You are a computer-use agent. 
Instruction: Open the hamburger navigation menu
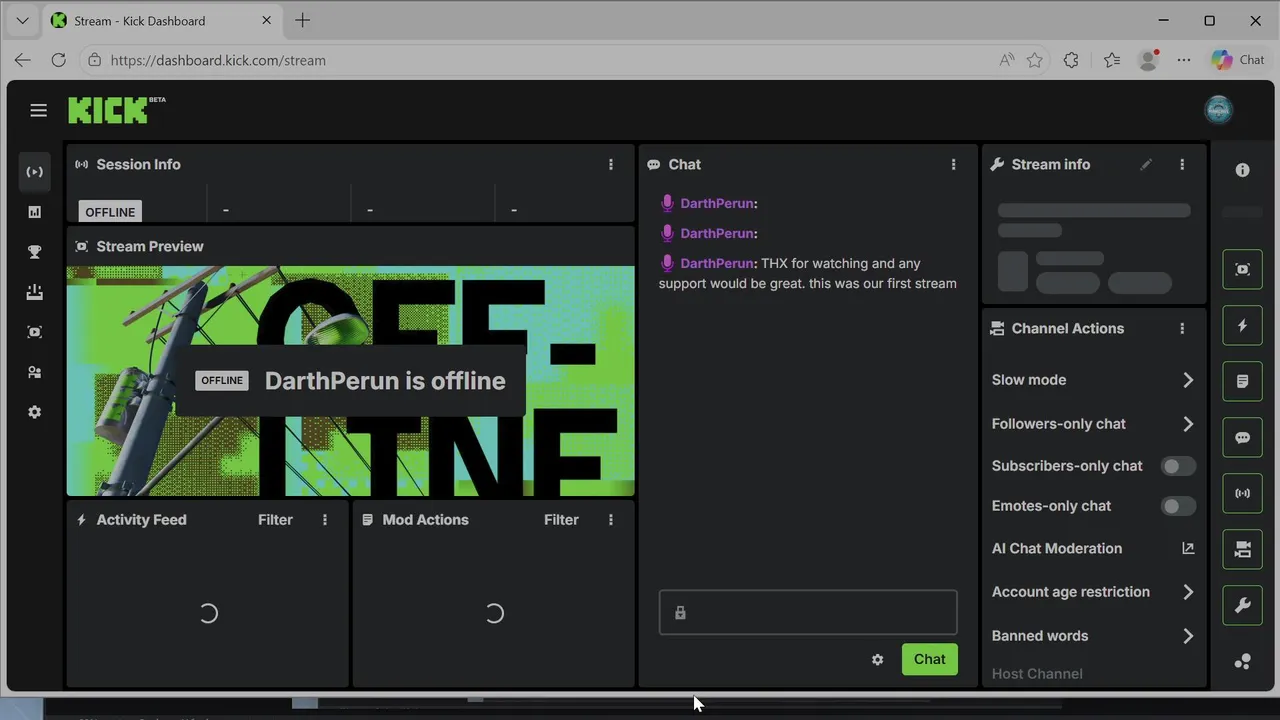(38, 111)
